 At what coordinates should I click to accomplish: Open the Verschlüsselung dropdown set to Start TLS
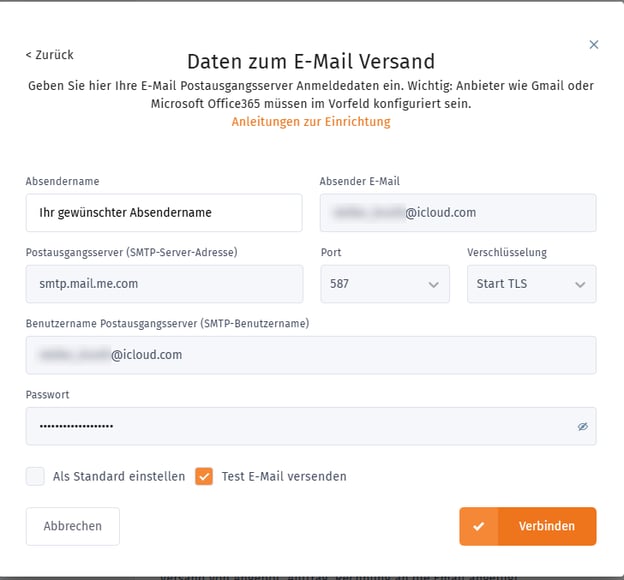[531, 284]
